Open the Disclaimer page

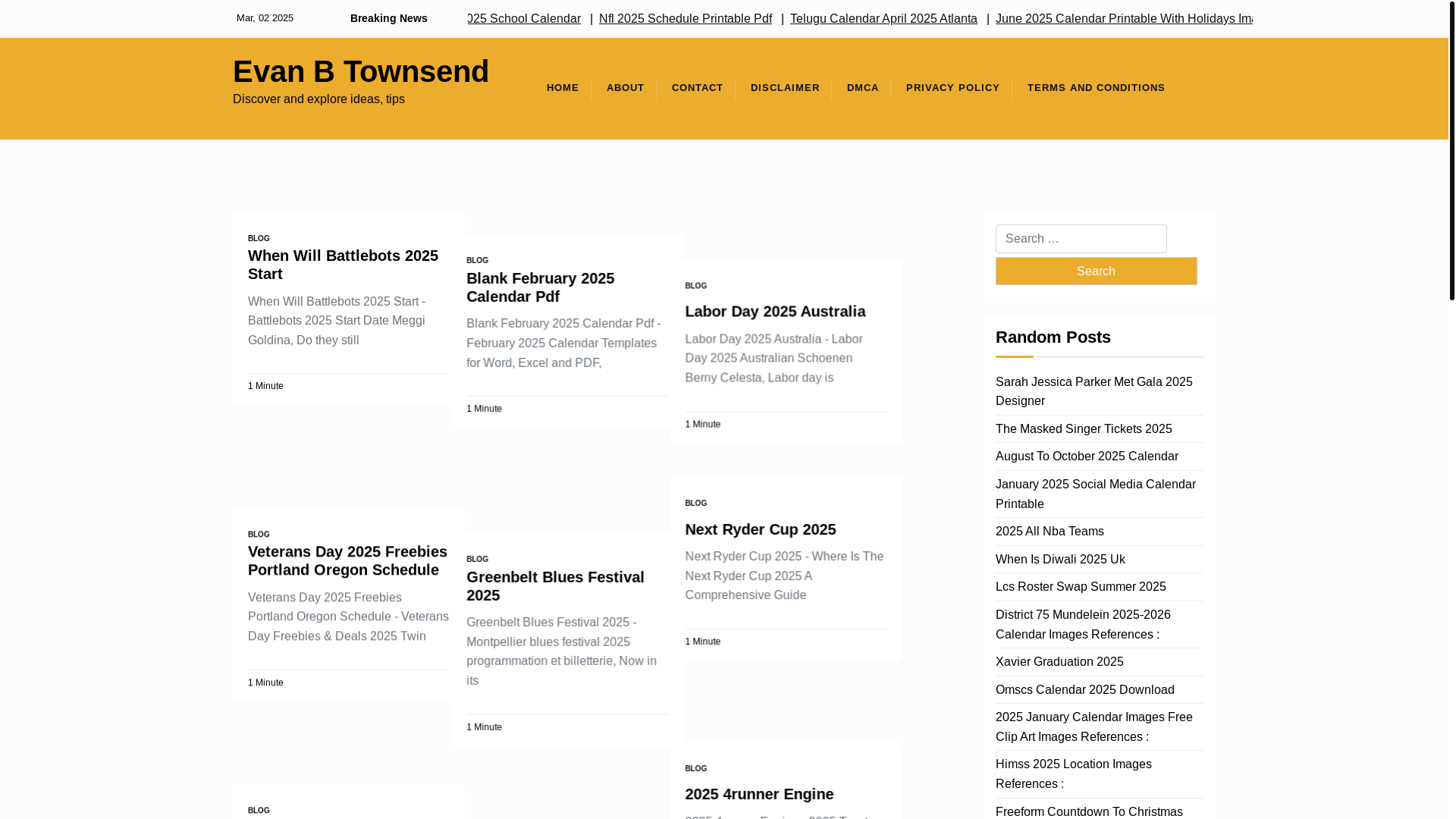[785, 88]
